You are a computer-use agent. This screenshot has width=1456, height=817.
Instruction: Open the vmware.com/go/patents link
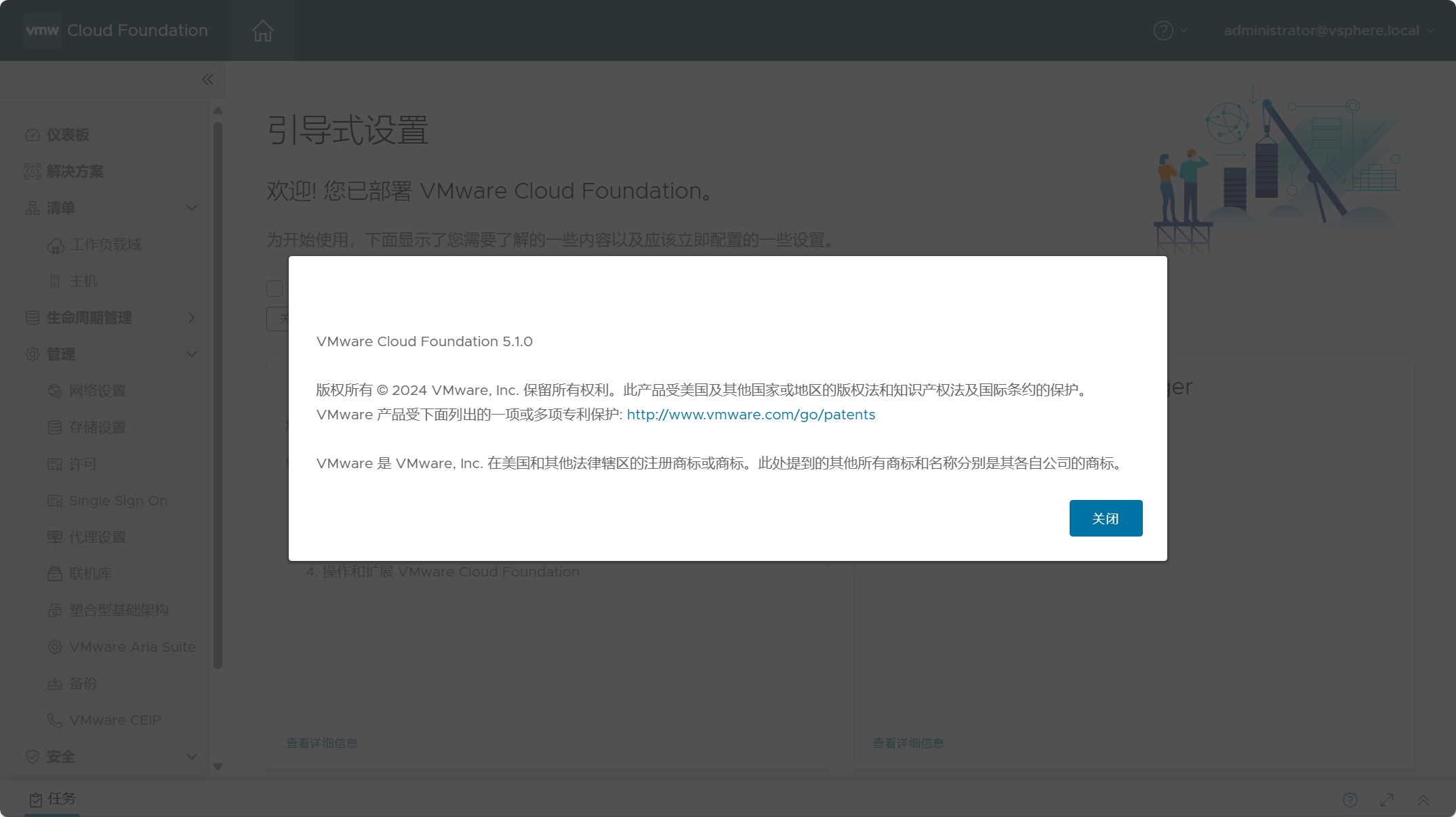(751, 415)
